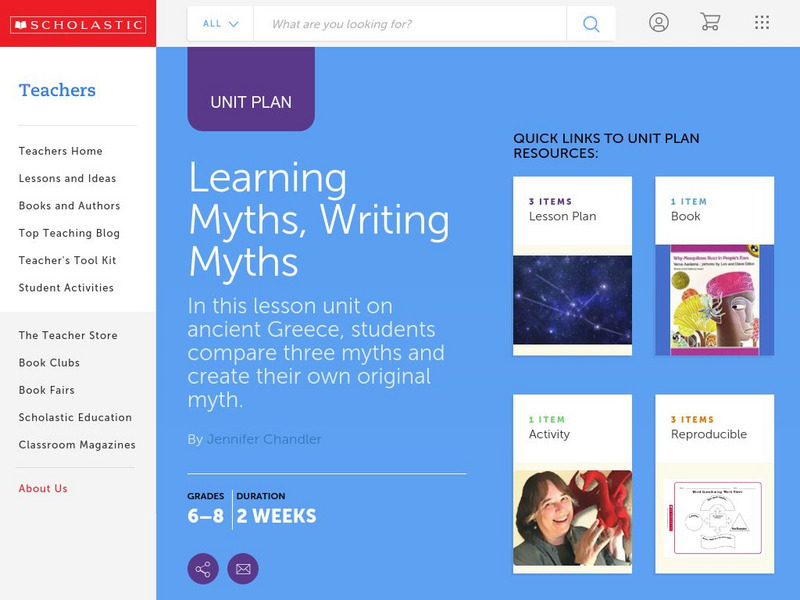Image resolution: width=800 pixels, height=600 pixels.
Task: Open author Jennifer Chandler's link
Action: pyautogui.click(x=264, y=439)
